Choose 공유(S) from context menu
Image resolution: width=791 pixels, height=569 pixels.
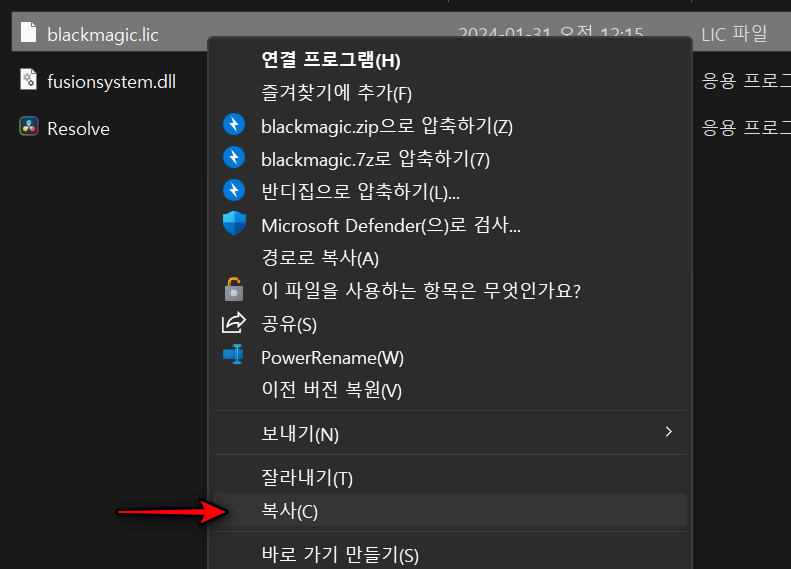pyautogui.click(x=450, y=324)
